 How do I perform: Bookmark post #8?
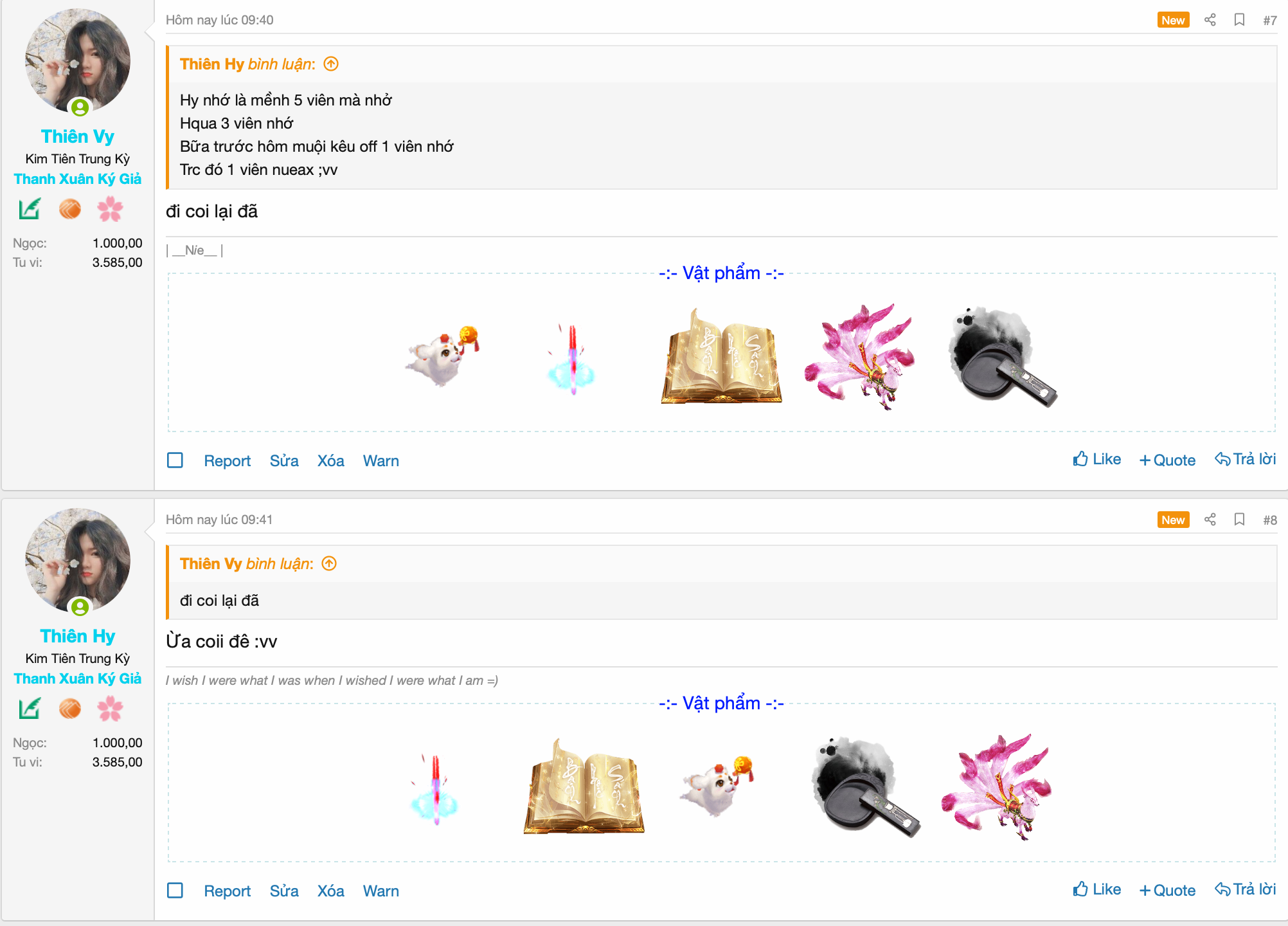(1240, 520)
